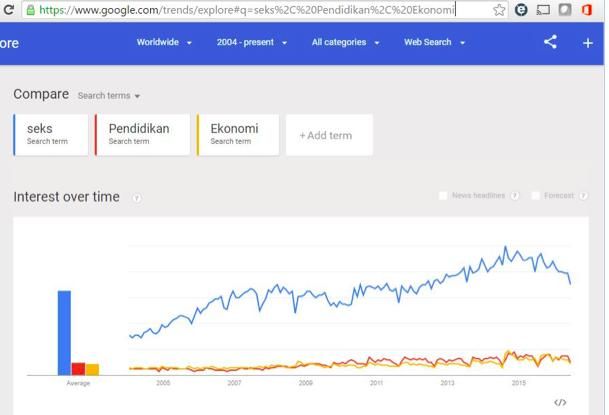This screenshot has height=415, width=609.
Task: Open the Web Search type dropdown
Action: pyautogui.click(x=434, y=42)
